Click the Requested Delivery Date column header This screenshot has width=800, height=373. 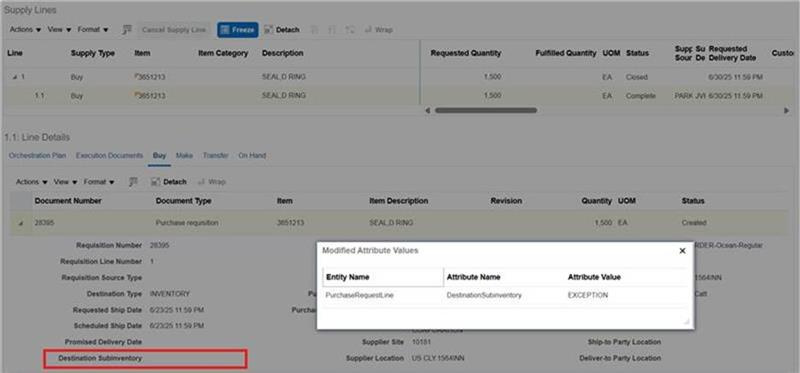[732, 53]
